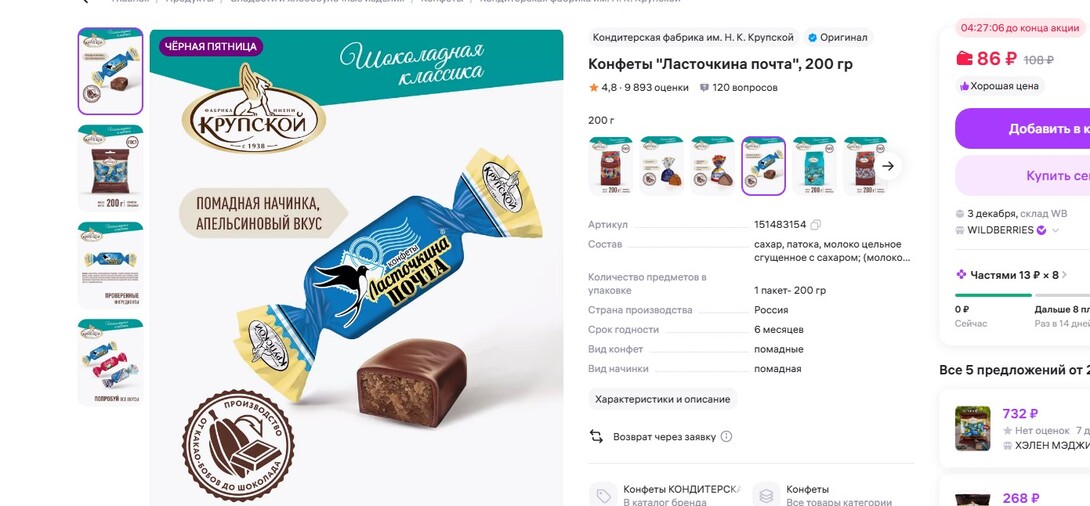Click the Купить сейчас button
This screenshot has height=506, width=1090.
(x=1023, y=176)
